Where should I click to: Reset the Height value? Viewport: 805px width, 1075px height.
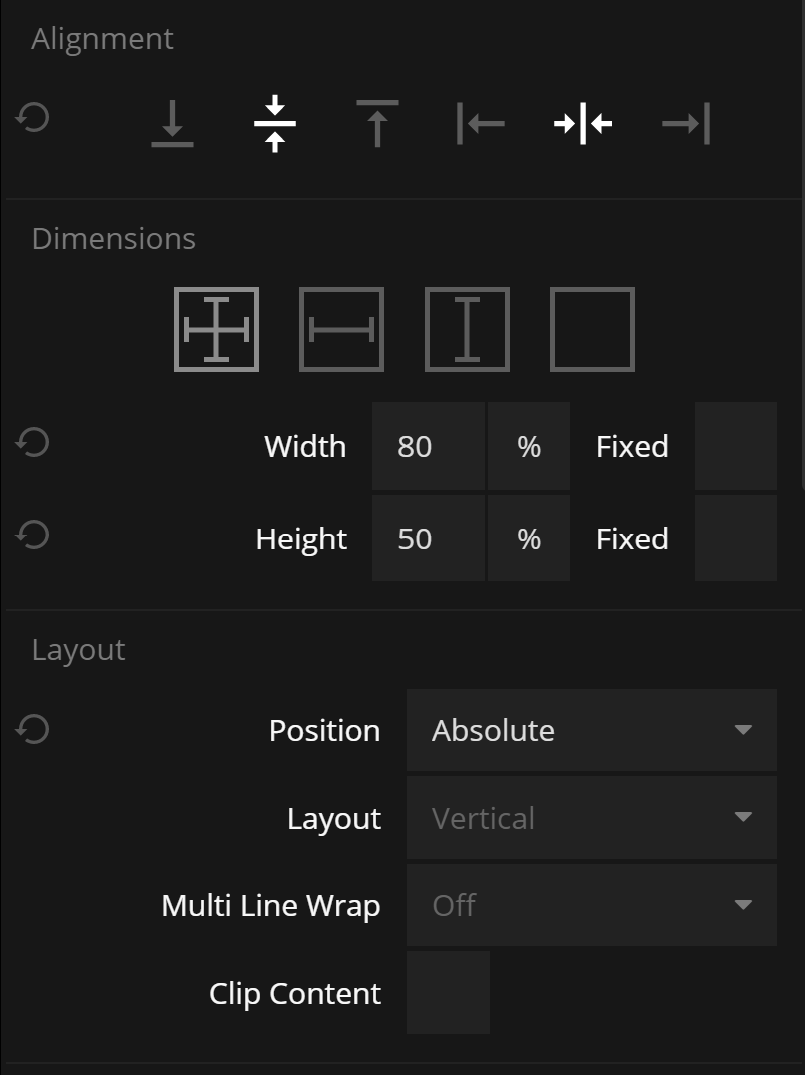coord(33,535)
